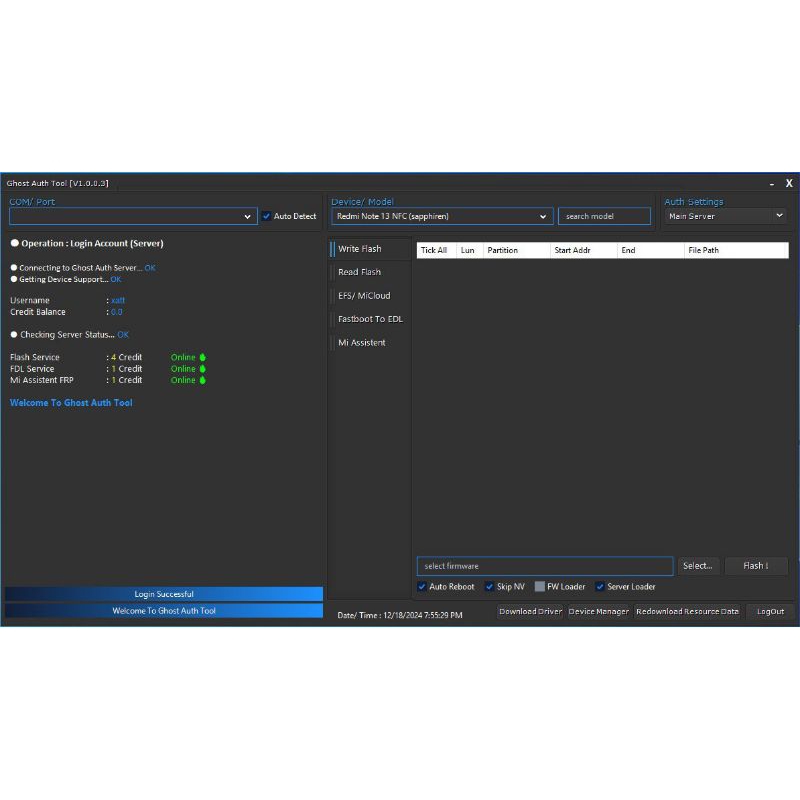Click the 'Operation : Login Account (Server)' heading
This screenshot has height=800, width=800.
click(87, 243)
